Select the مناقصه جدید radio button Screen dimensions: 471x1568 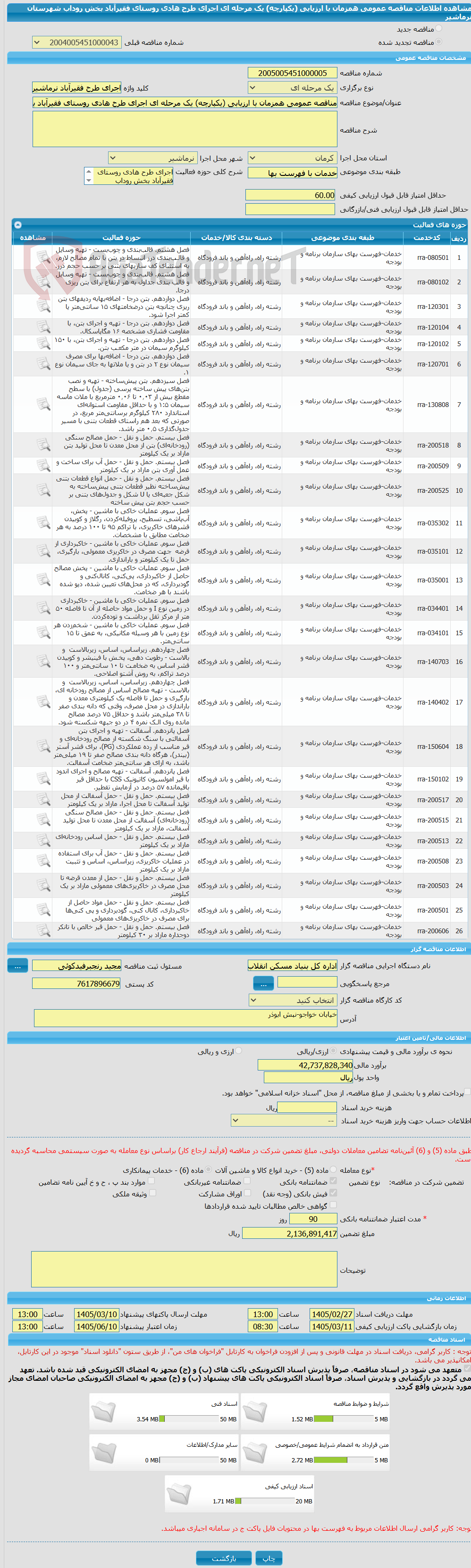439,29
